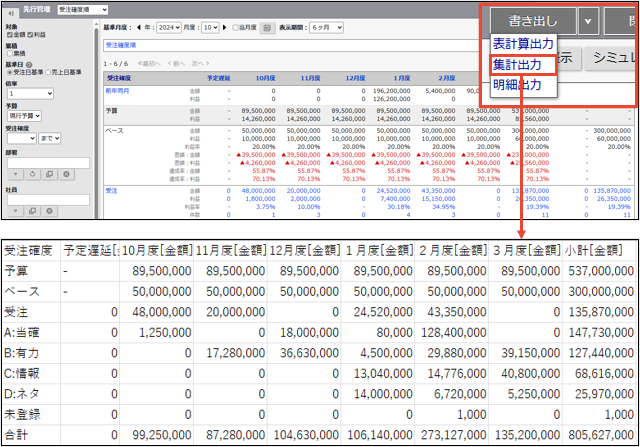Viewport: 640px width, 447px height.
Task: Check the 当月度 checkbox
Action: (235, 28)
